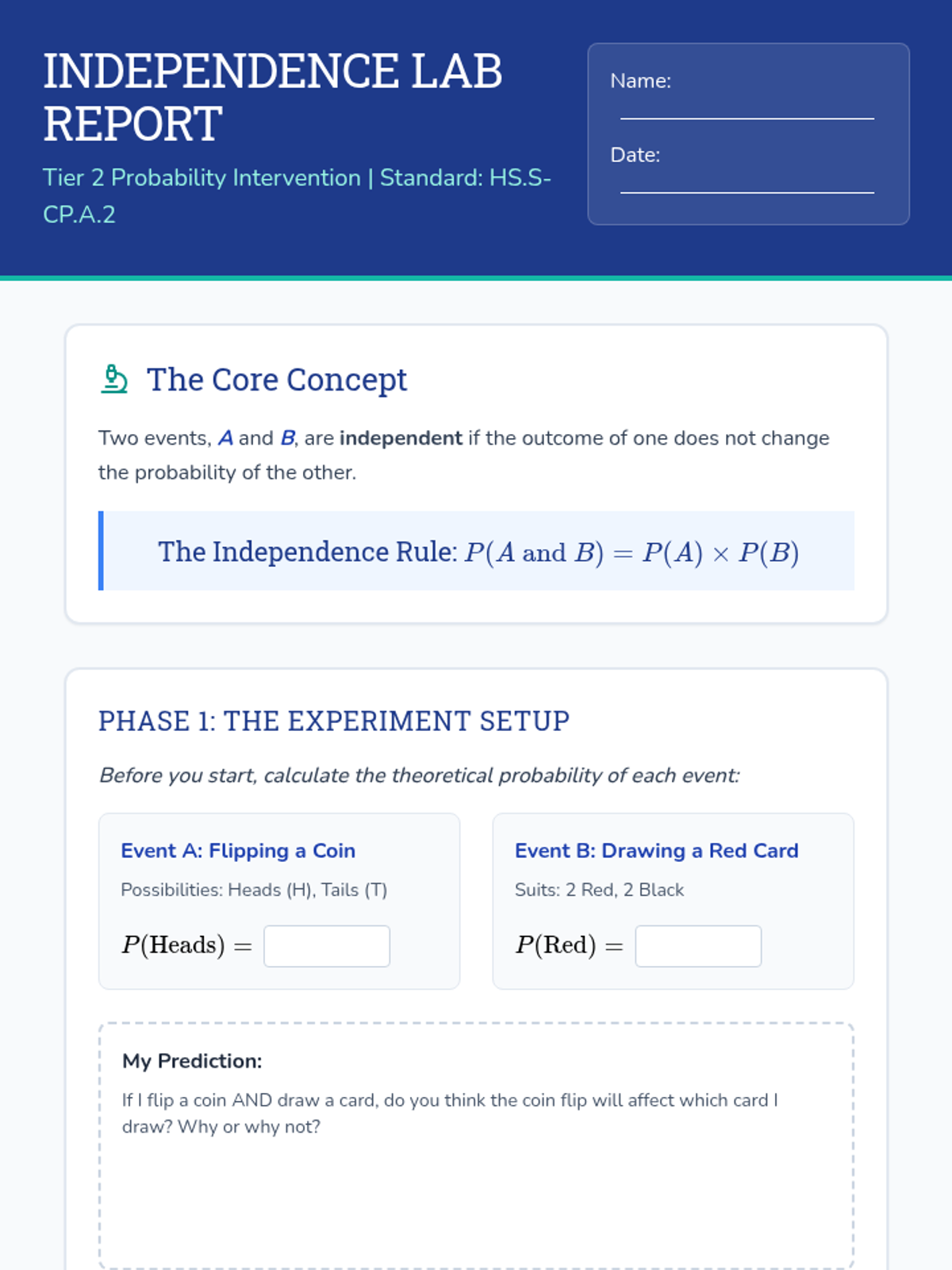Click inside the My Prediction answer area
Screen dimensions: 952x1270
[x=476, y=1199]
